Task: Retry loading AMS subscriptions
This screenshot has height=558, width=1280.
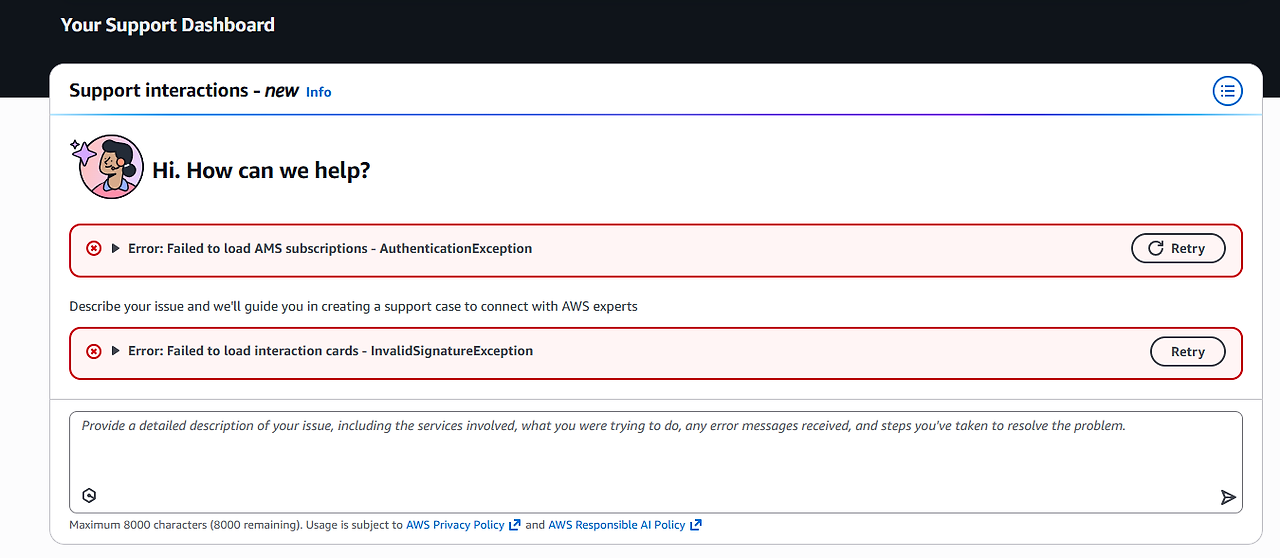Action: pyautogui.click(x=1178, y=248)
